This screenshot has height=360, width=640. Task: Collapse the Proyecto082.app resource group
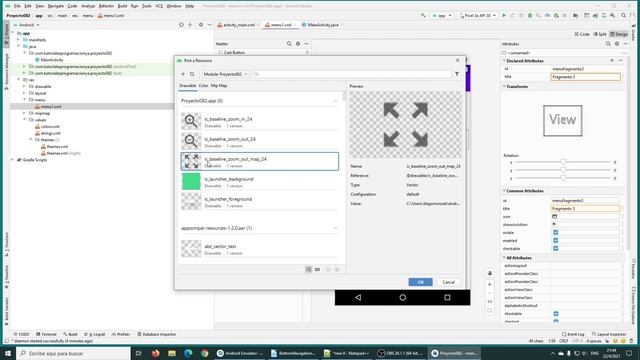336,101
